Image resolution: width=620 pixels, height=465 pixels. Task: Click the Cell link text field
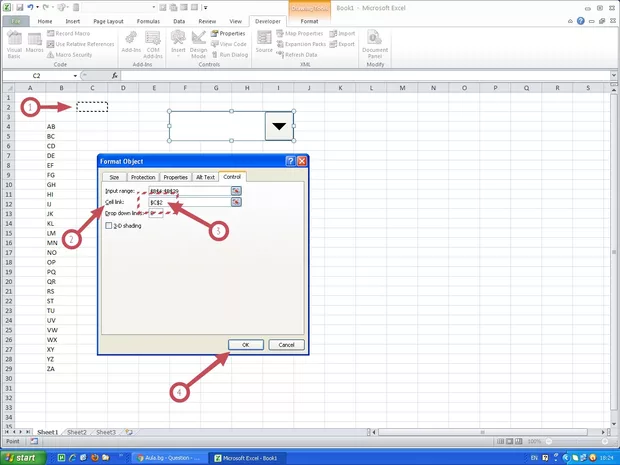click(189, 202)
